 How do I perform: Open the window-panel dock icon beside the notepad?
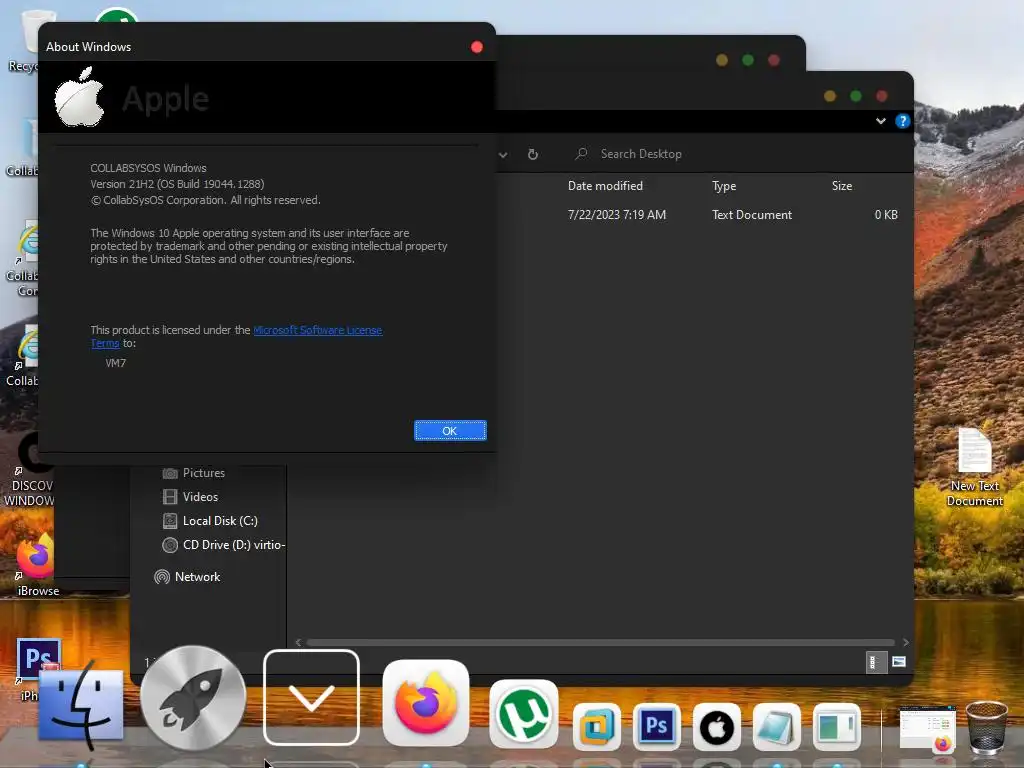click(x=837, y=727)
